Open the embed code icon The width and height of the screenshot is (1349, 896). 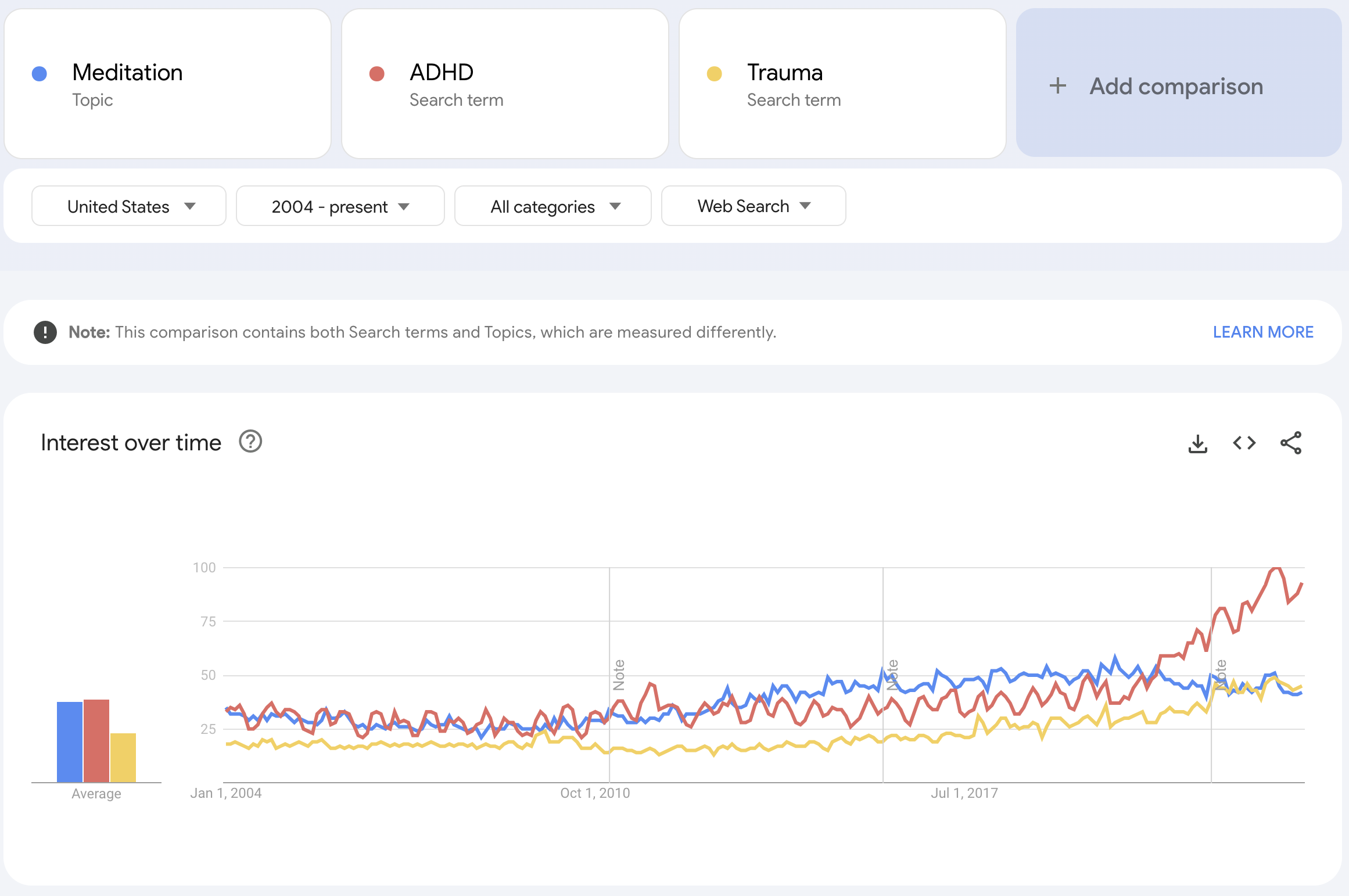[x=1244, y=443]
